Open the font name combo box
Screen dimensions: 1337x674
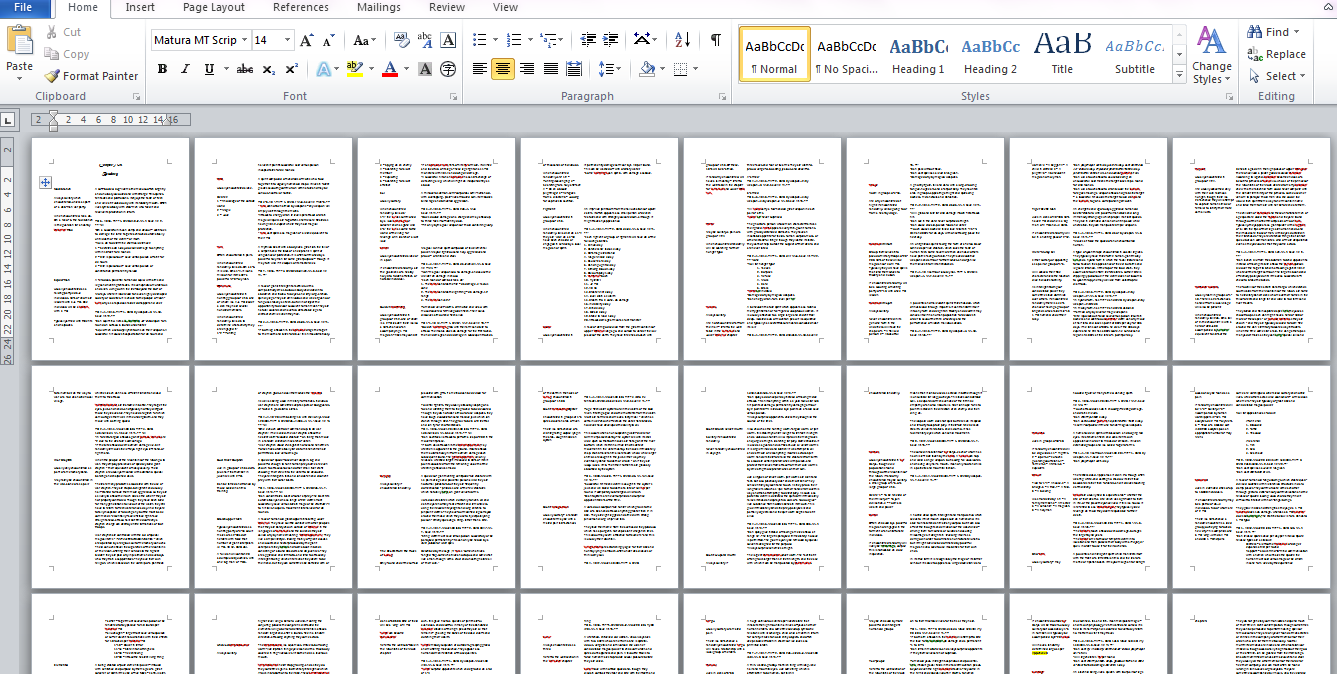click(200, 40)
